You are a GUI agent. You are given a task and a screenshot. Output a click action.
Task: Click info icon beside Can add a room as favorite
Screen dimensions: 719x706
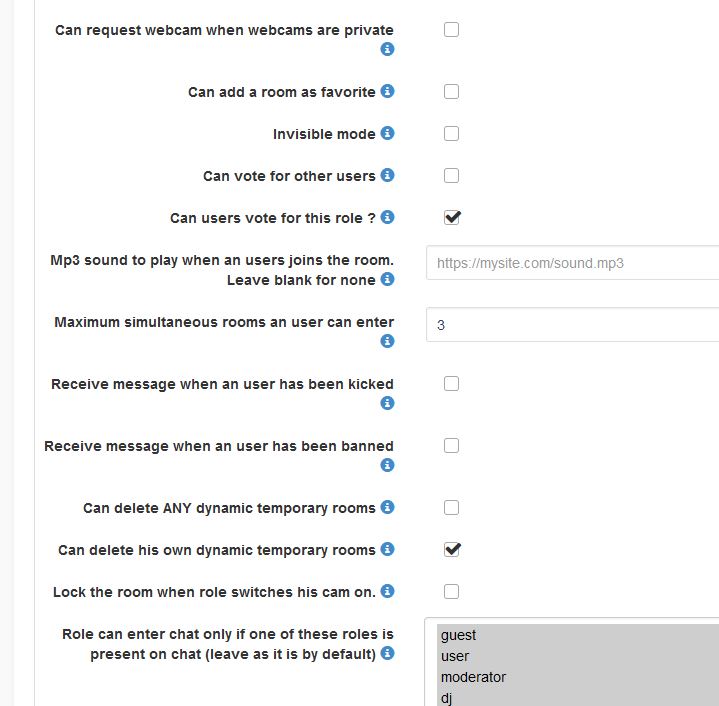pyautogui.click(x=388, y=91)
